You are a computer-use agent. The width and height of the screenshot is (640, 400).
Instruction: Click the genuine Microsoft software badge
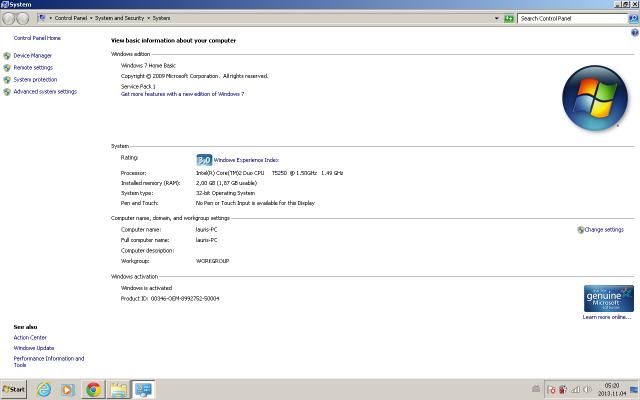pyautogui.click(x=608, y=298)
